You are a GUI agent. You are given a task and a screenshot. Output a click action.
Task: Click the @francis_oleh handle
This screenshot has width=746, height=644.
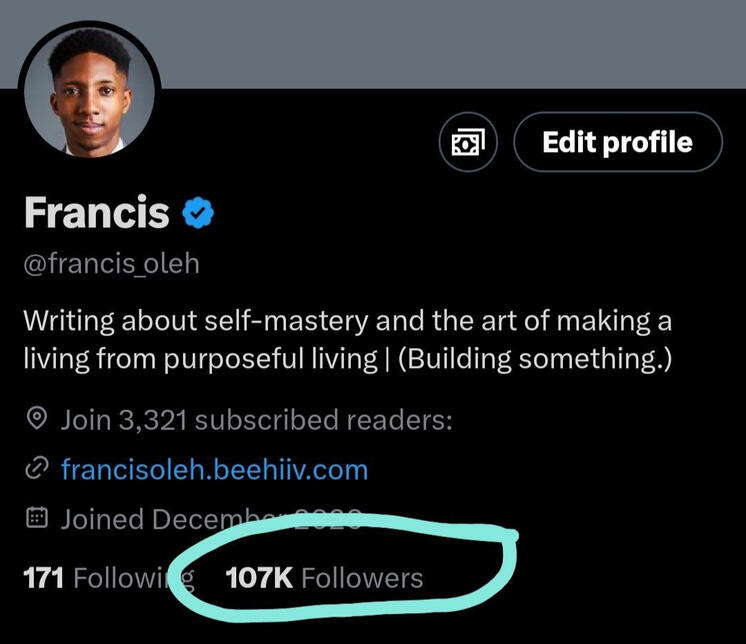pos(111,264)
